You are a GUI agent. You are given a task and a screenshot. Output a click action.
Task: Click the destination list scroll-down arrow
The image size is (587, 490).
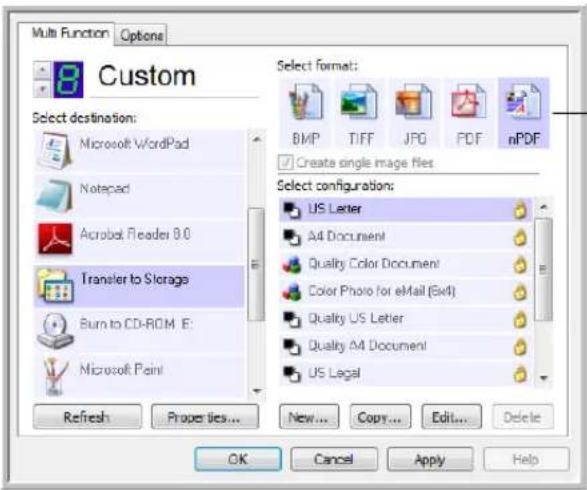(x=256, y=390)
